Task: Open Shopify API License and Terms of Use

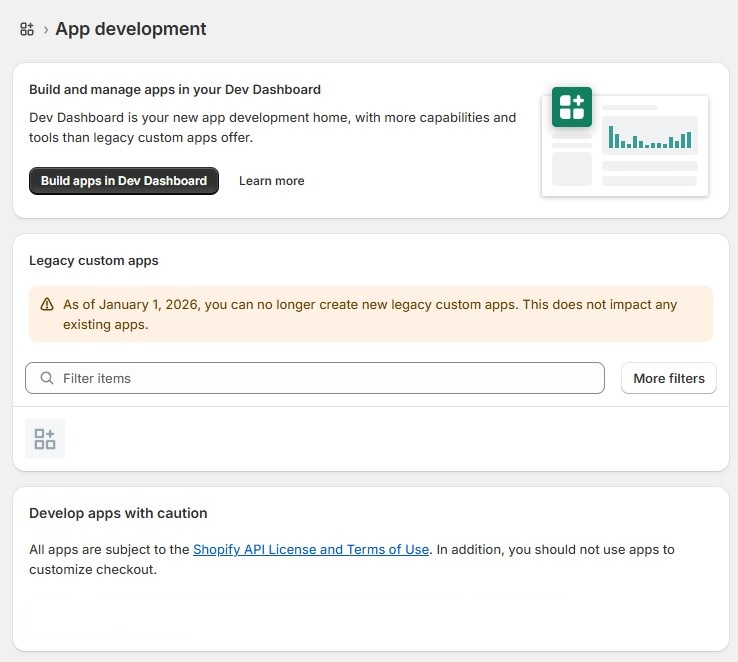Action: (311, 549)
